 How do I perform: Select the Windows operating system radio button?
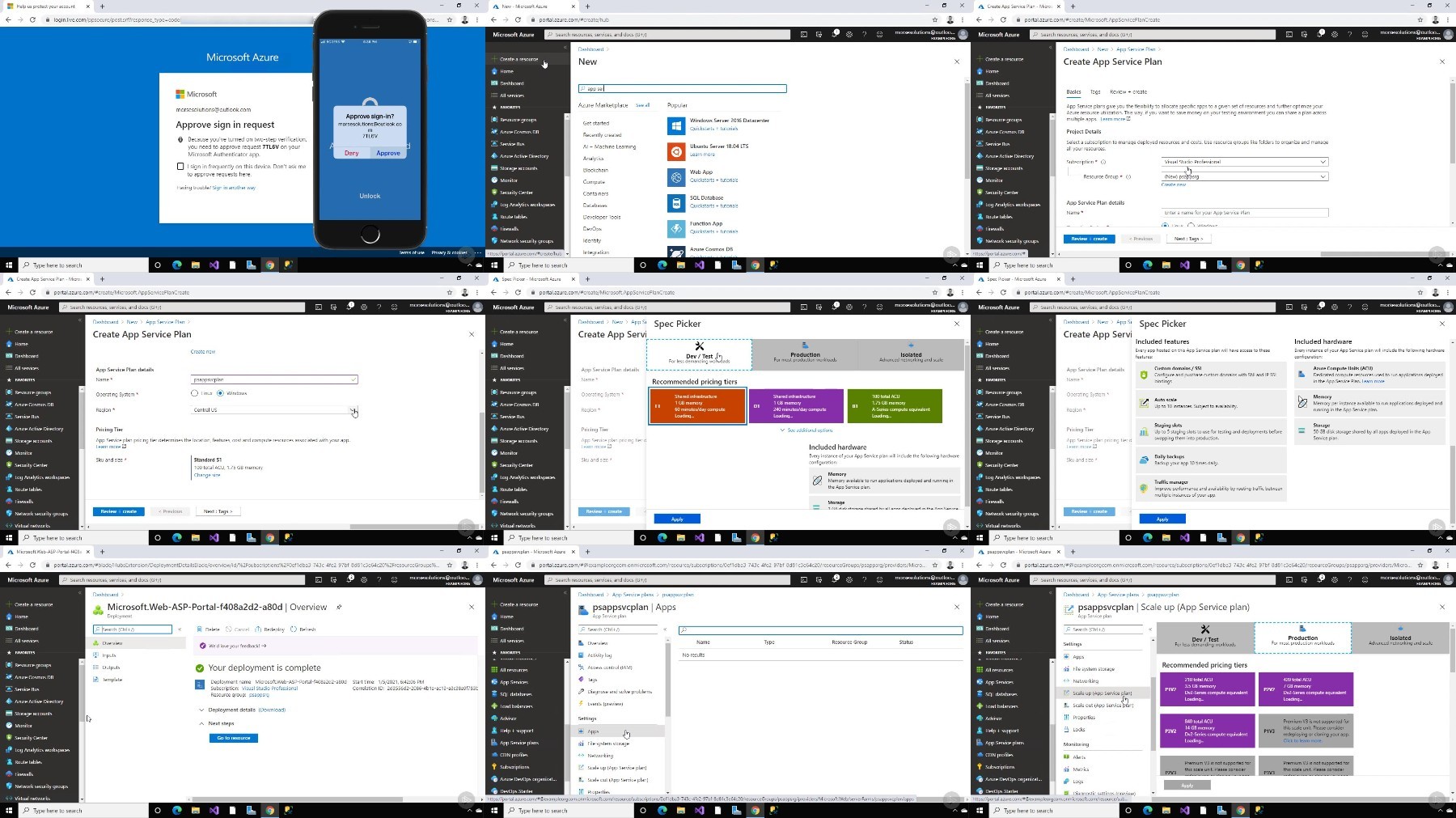[x=220, y=393]
